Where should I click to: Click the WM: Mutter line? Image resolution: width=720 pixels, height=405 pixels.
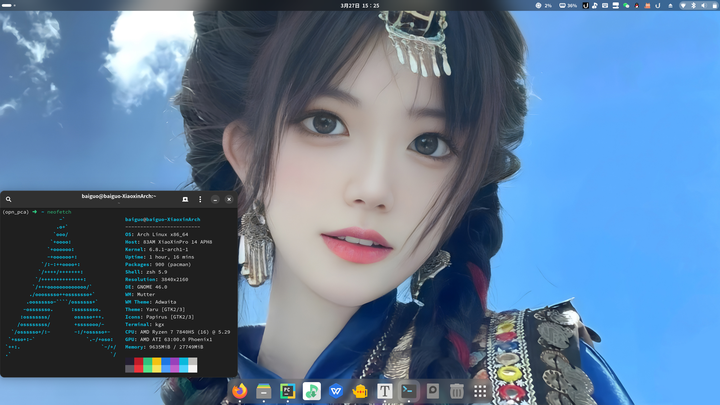tap(140, 294)
